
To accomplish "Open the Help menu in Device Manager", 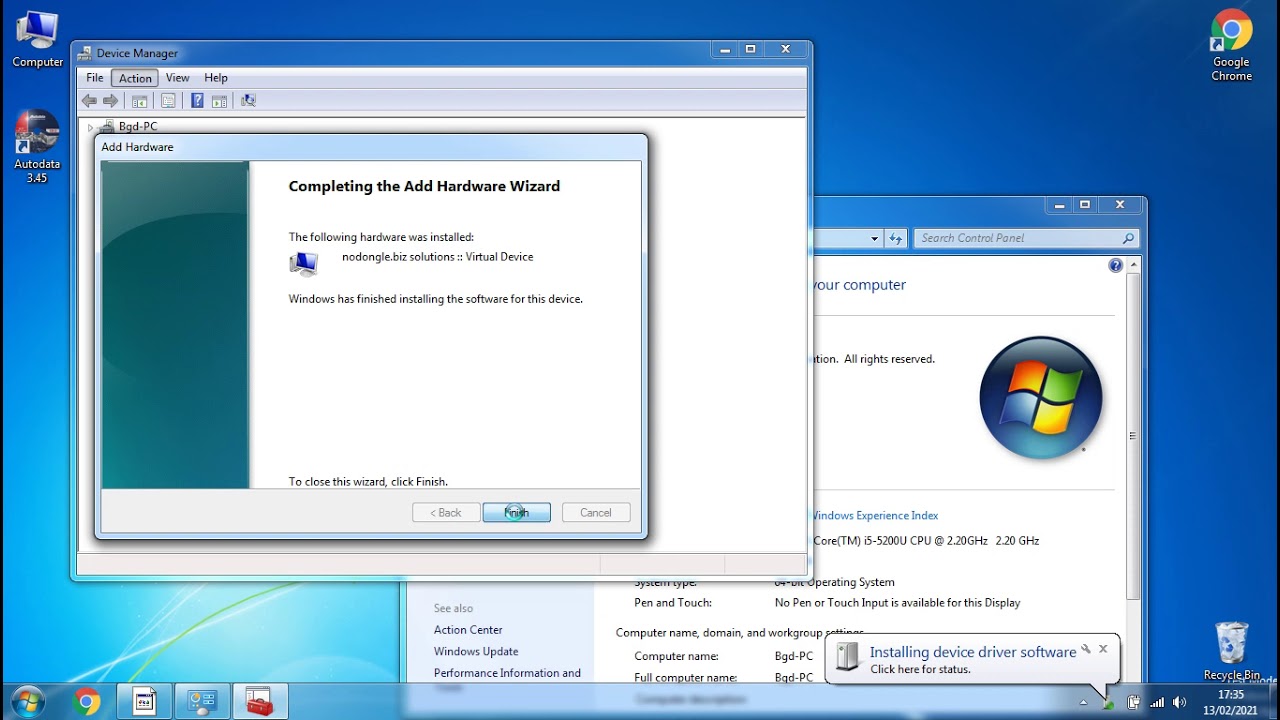I will point(216,78).
